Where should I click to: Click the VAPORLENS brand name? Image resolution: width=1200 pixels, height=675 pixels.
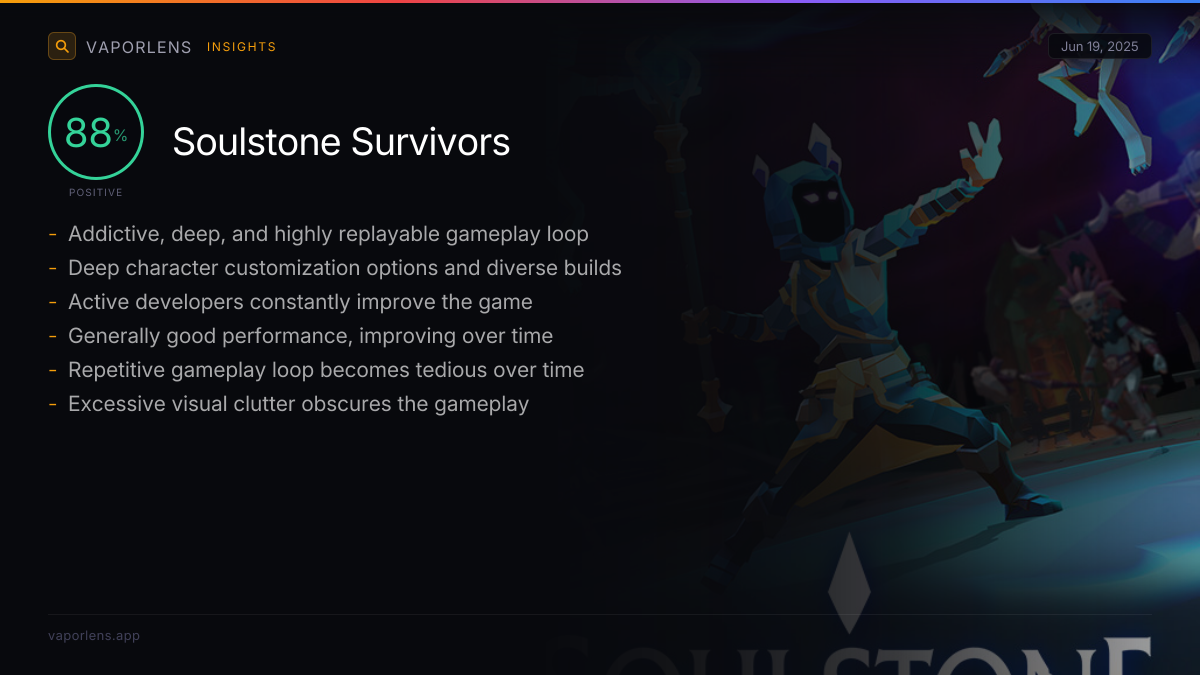click(x=139, y=47)
